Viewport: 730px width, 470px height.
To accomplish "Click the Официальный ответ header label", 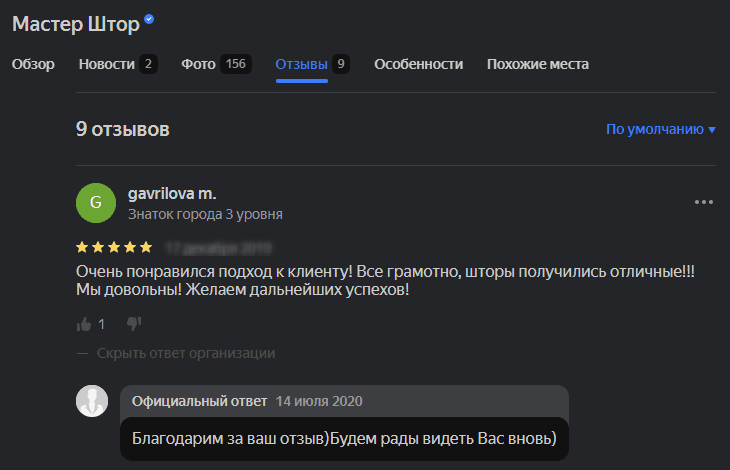I will coord(199,401).
